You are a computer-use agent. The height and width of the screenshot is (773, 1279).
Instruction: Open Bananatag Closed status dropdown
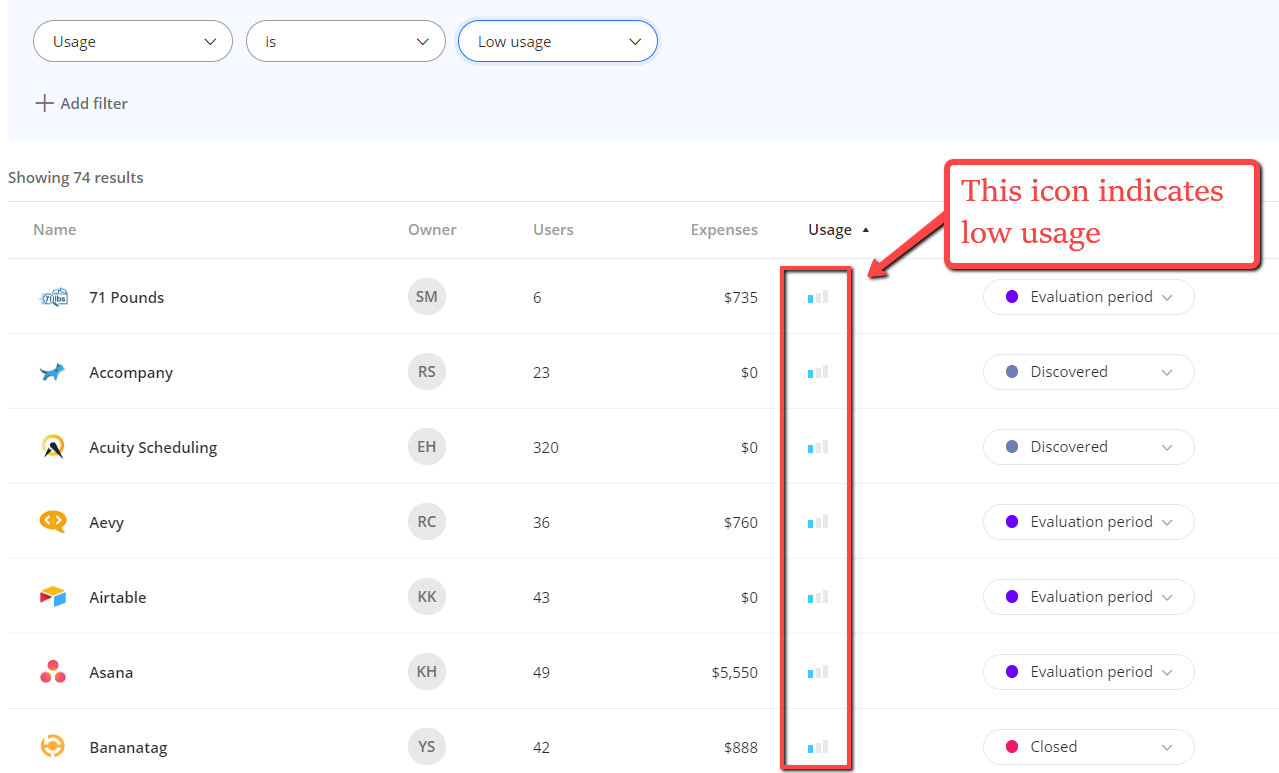point(1089,747)
